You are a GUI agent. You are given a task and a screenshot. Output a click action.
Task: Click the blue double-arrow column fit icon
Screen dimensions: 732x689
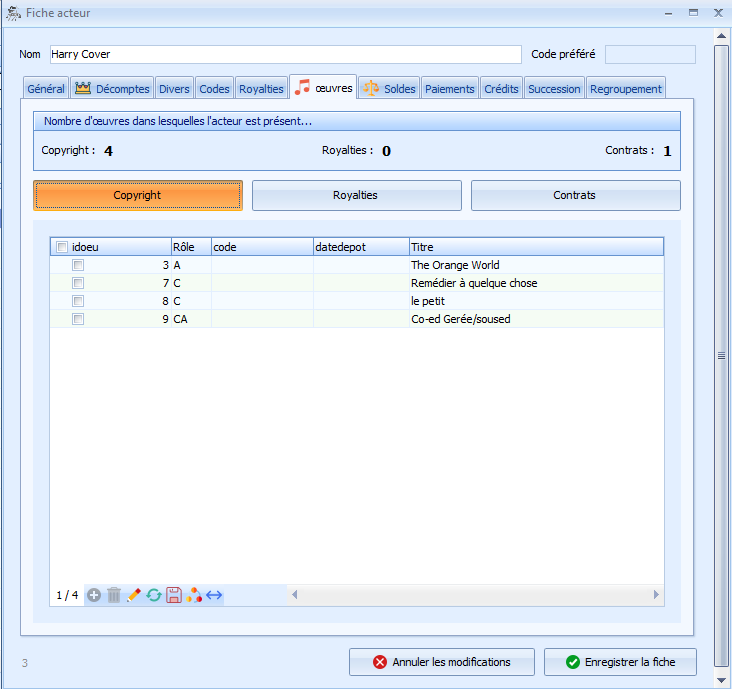214,595
